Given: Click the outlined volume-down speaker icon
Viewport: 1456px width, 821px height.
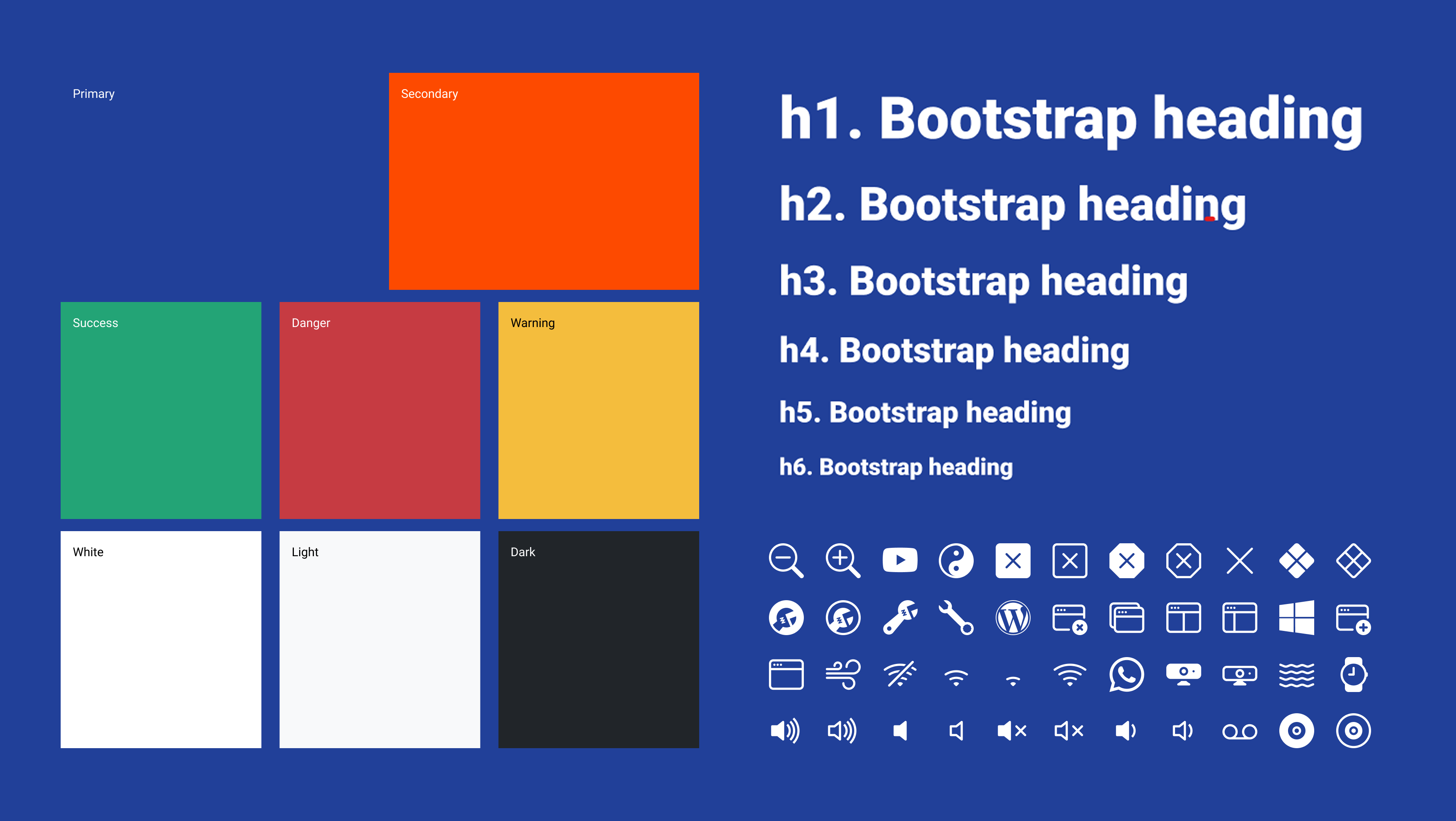Looking at the screenshot, I should (x=1183, y=731).
